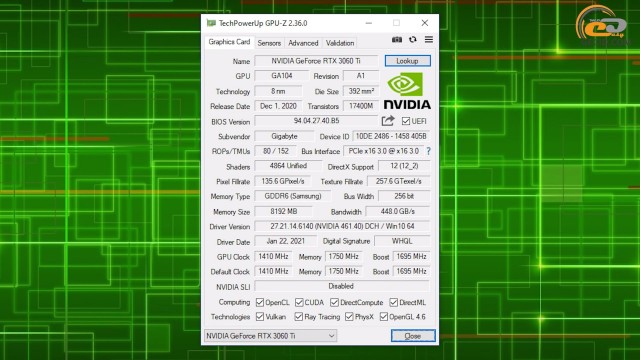Switch to the Sensors tab

[269, 43]
